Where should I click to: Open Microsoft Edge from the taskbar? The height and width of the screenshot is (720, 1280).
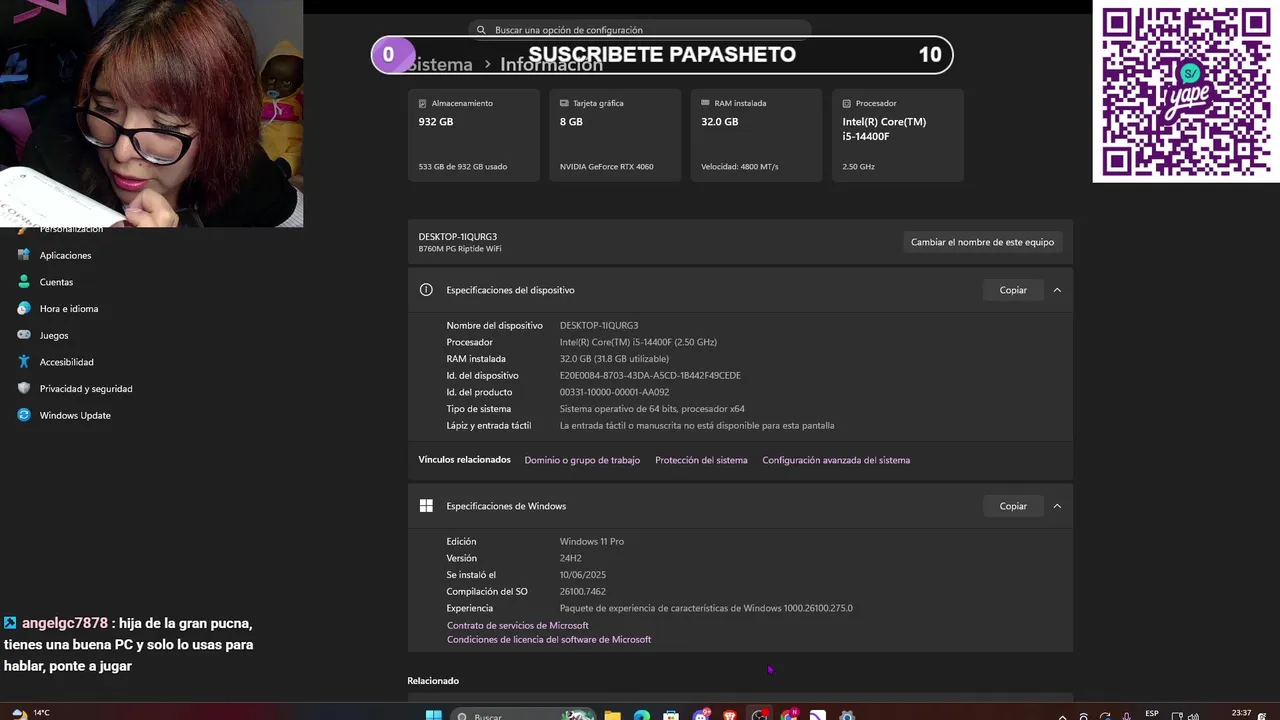coord(642,714)
